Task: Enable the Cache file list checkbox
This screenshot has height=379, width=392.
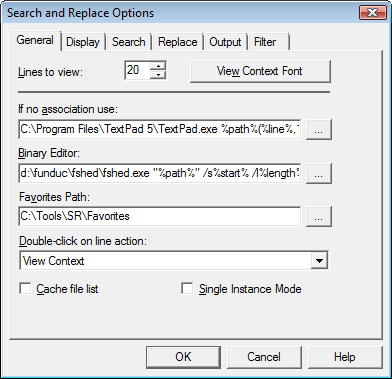Action: pyautogui.click(x=25, y=288)
